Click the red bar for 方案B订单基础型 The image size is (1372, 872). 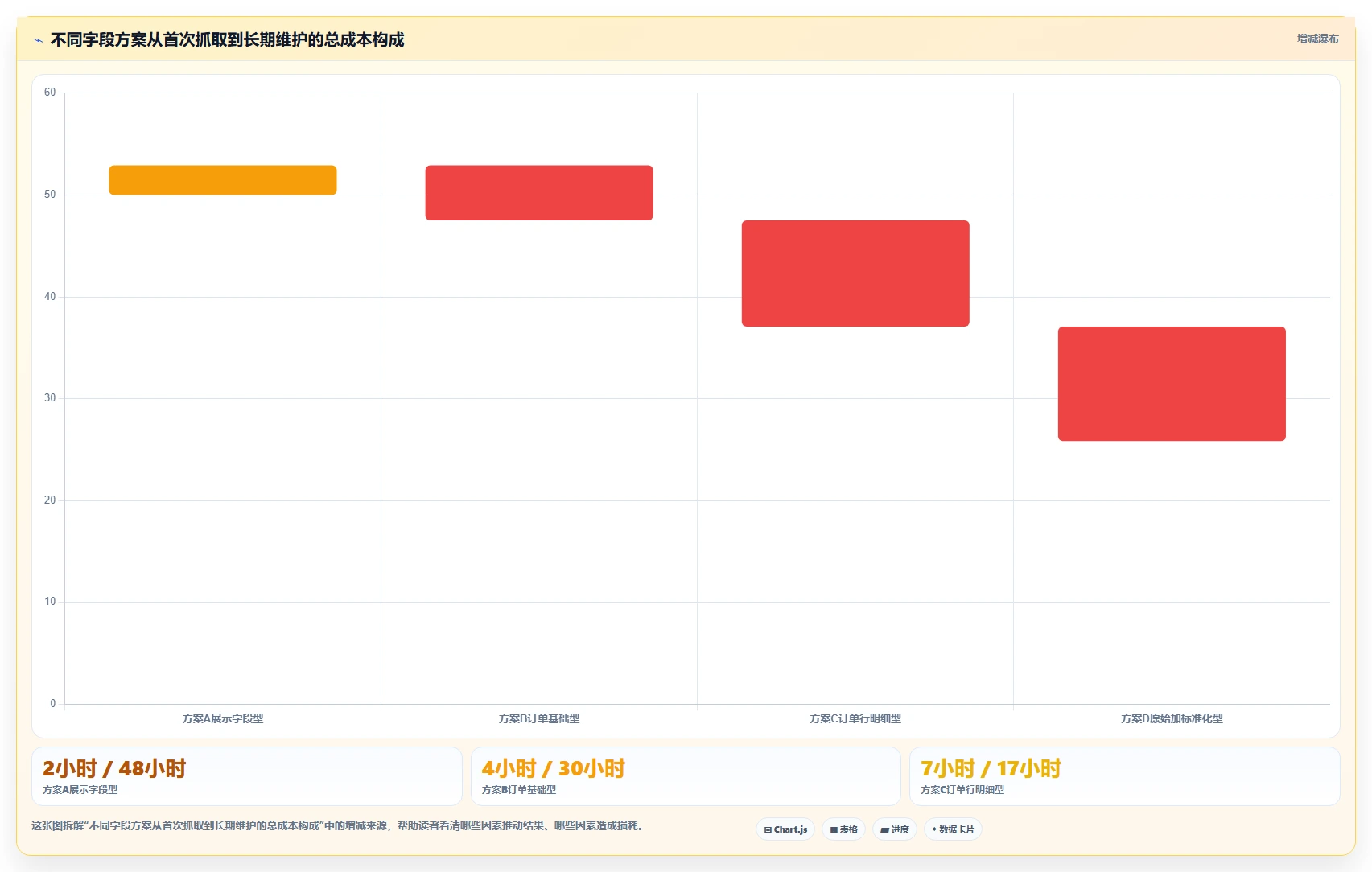click(x=539, y=193)
